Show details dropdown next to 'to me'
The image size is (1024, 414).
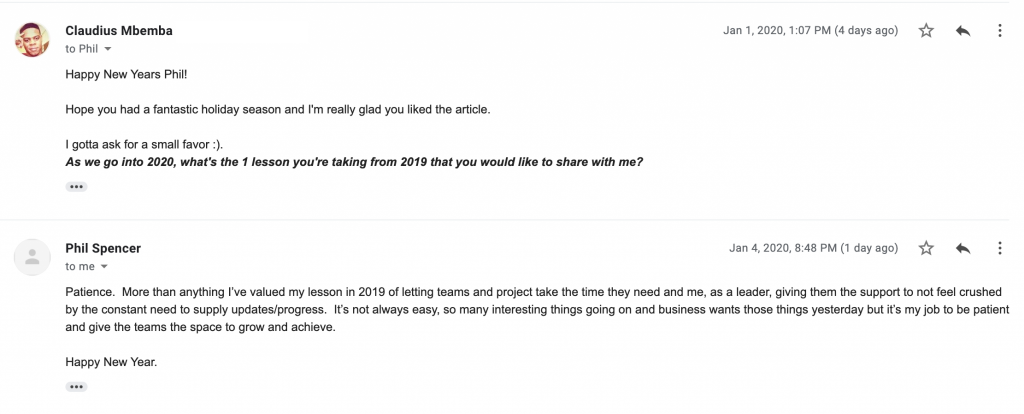coord(104,267)
